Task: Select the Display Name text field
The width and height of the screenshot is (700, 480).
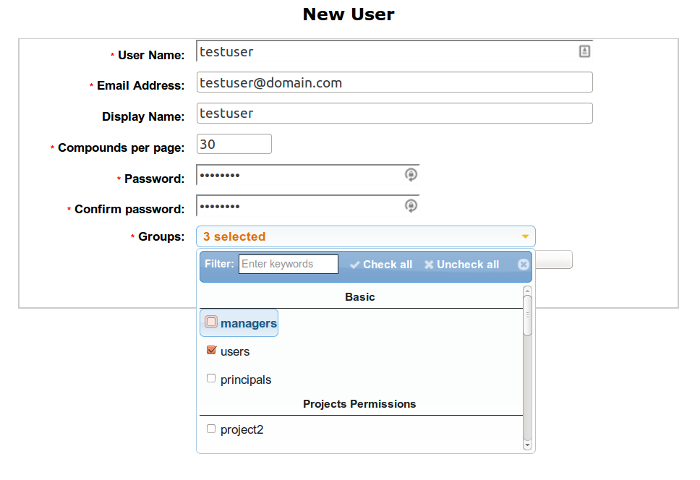Action: 395,113
